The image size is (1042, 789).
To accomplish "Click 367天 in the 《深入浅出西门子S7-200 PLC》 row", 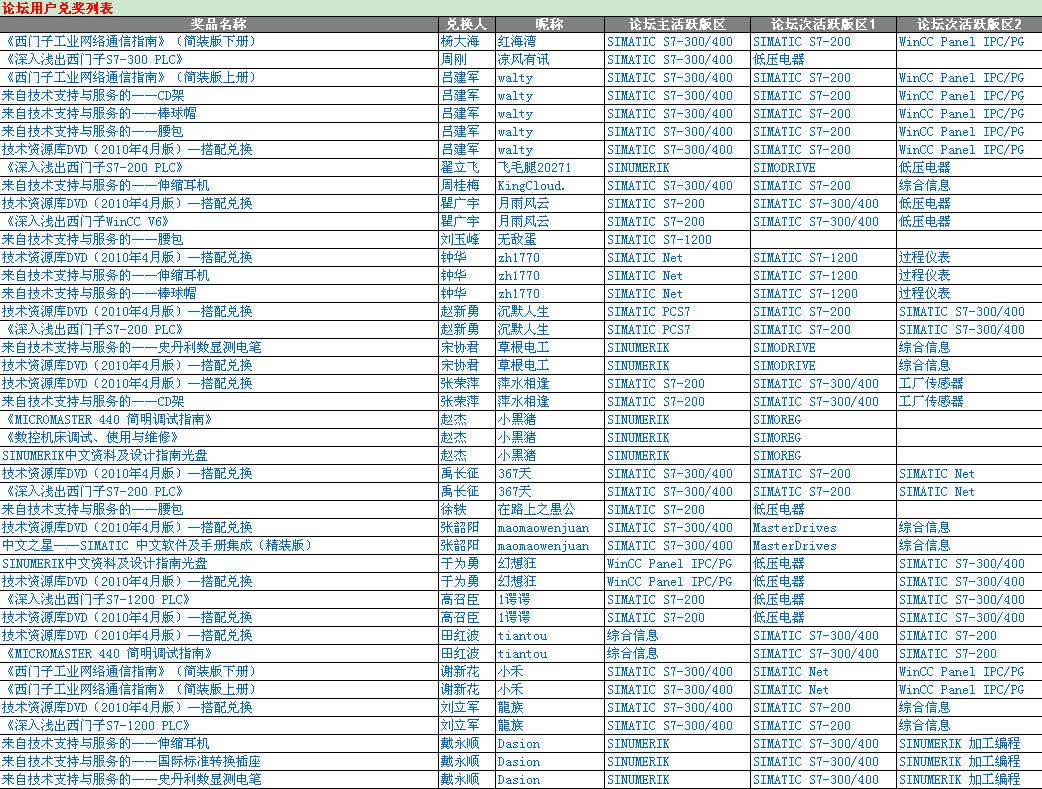I will tap(515, 491).
